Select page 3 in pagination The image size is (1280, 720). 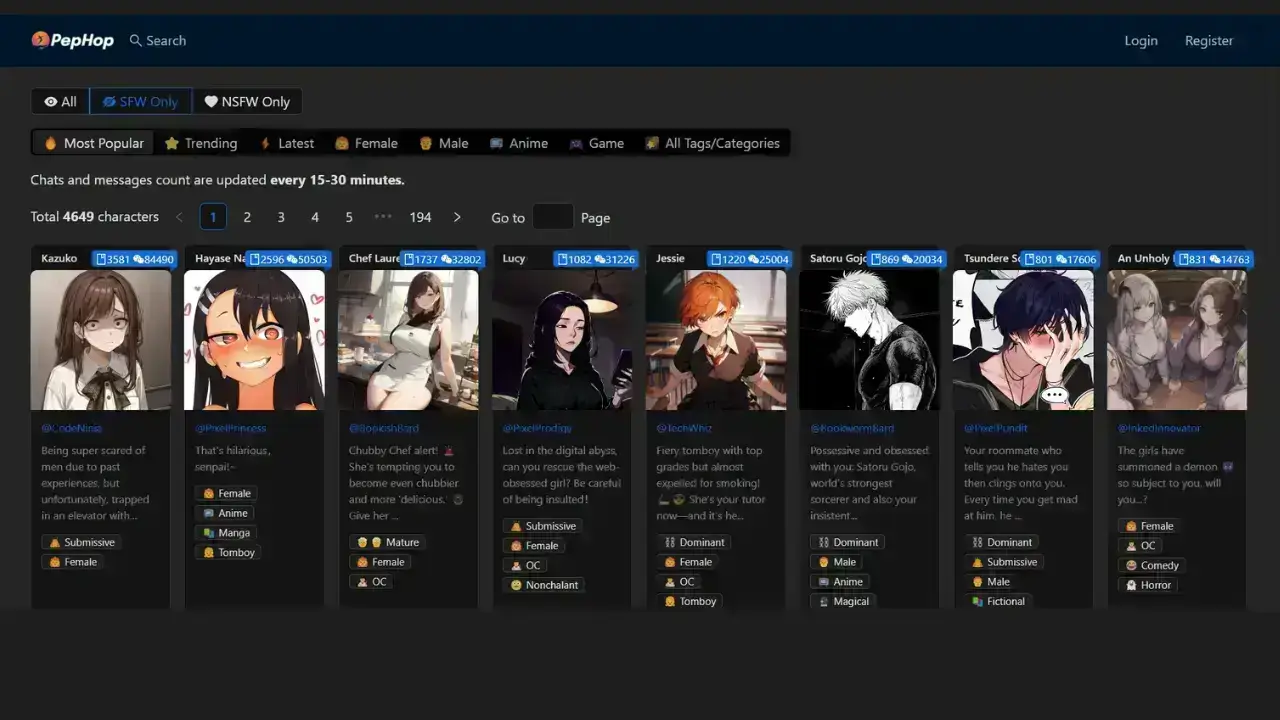point(281,217)
